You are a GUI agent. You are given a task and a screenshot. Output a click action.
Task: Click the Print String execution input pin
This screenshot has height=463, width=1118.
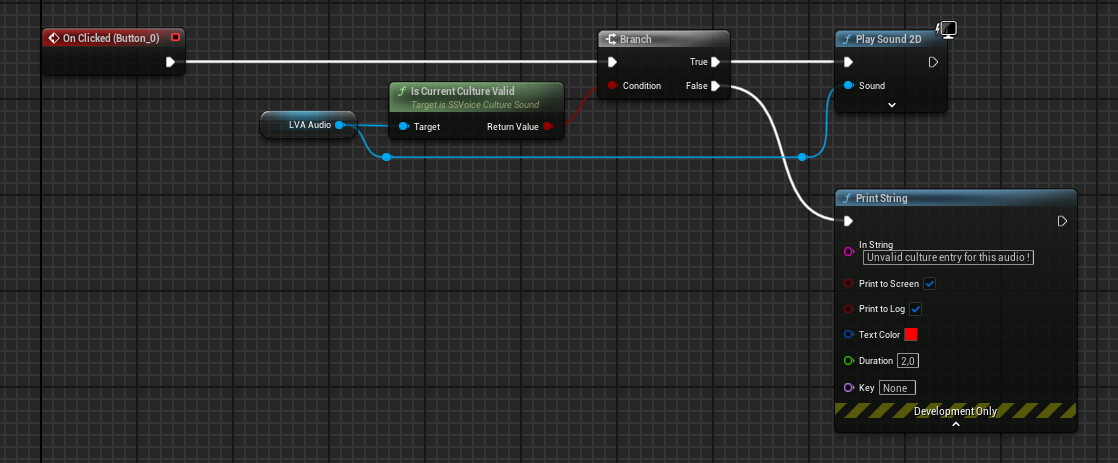tap(848, 221)
